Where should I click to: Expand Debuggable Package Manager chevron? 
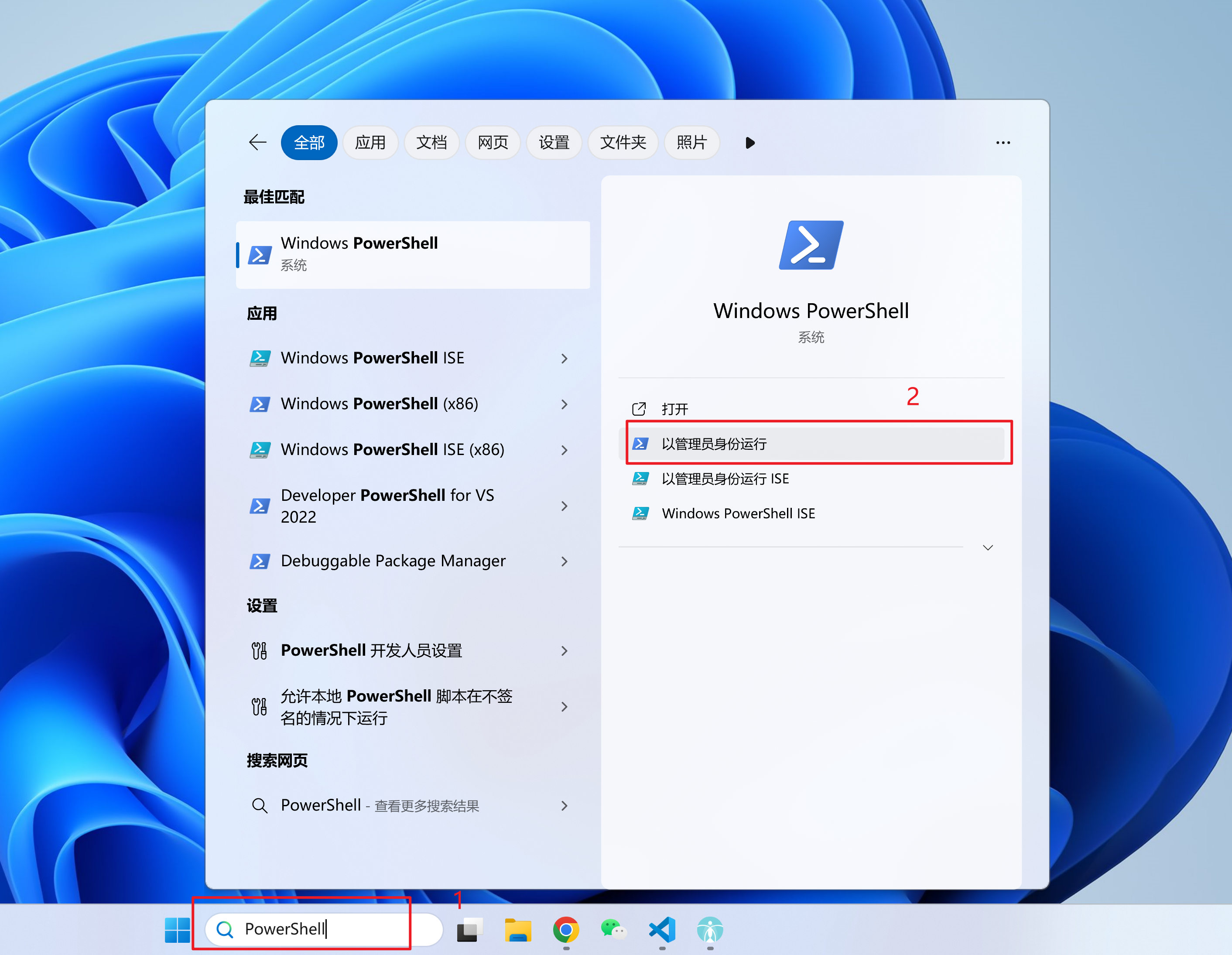pyautogui.click(x=564, y=561)
